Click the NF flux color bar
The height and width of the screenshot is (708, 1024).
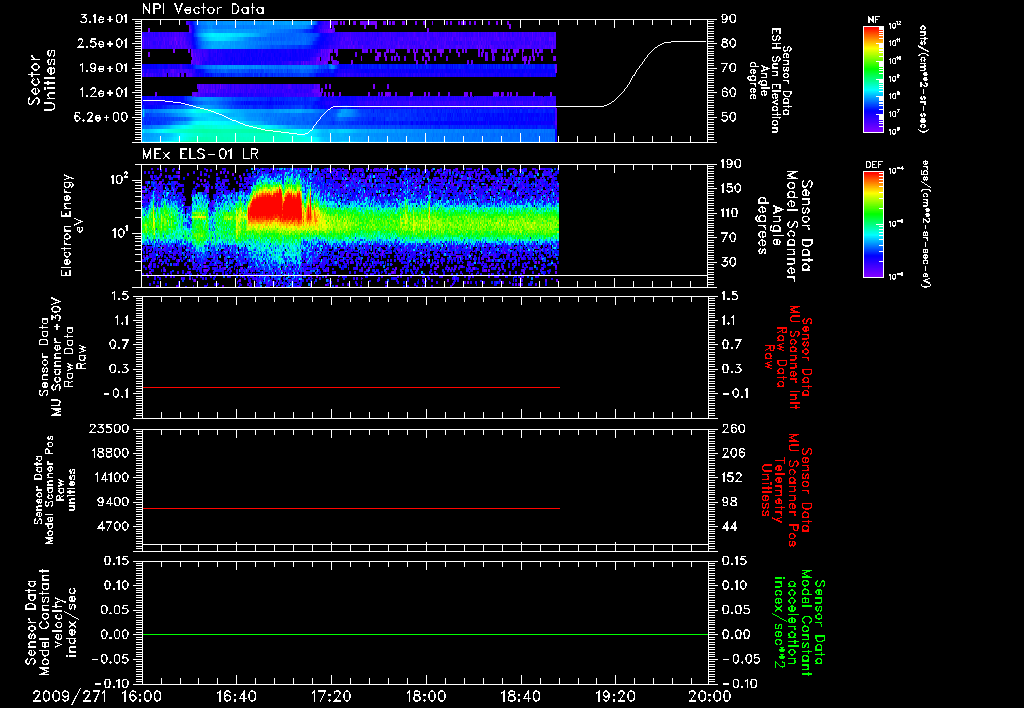[x=874, y=78]
